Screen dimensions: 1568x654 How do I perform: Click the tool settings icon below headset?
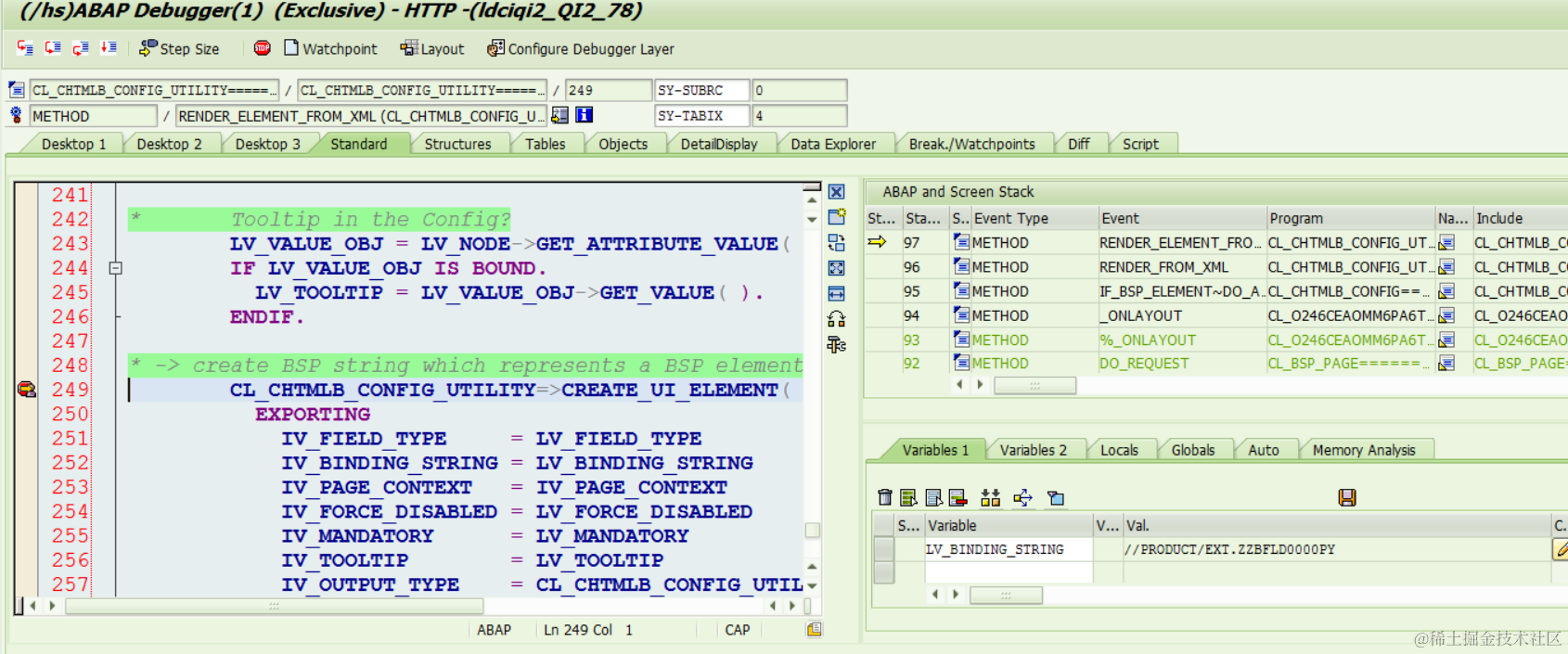836,344
